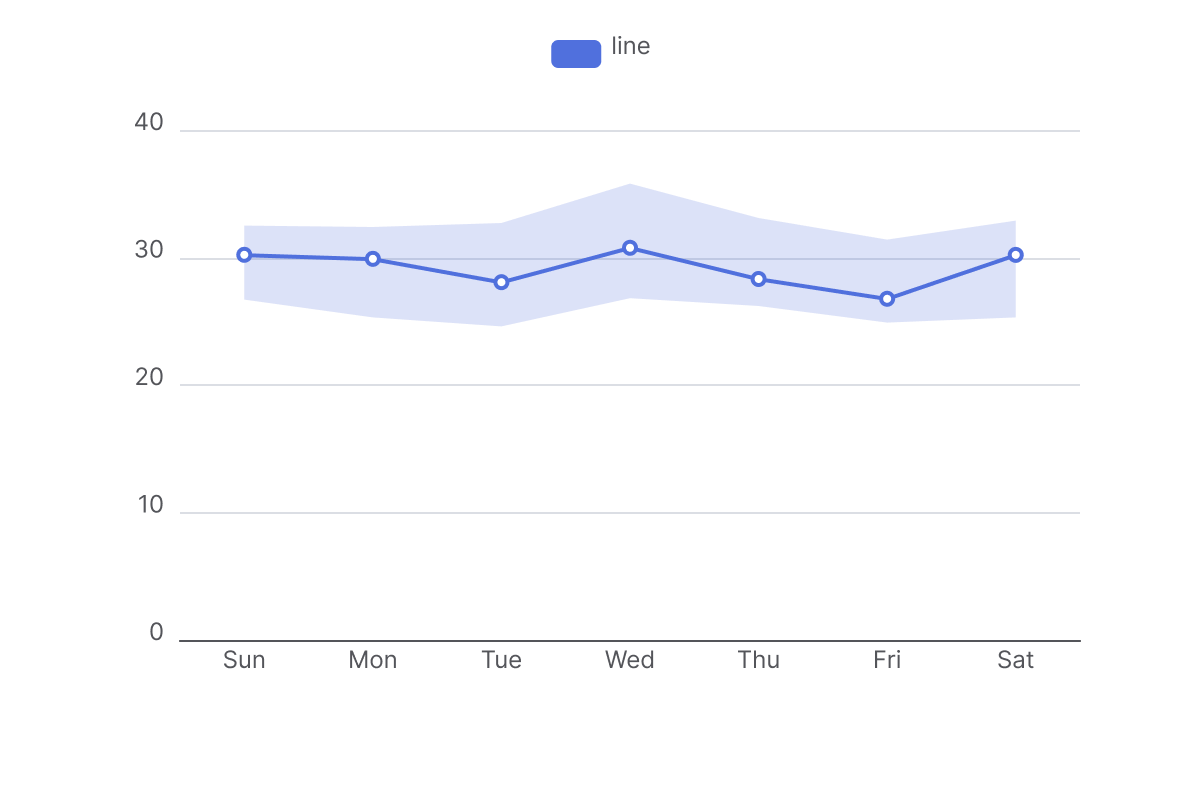1200x800 pixels.
Task: Click the Sat data point marker
Action: [x=1016, y=255]
